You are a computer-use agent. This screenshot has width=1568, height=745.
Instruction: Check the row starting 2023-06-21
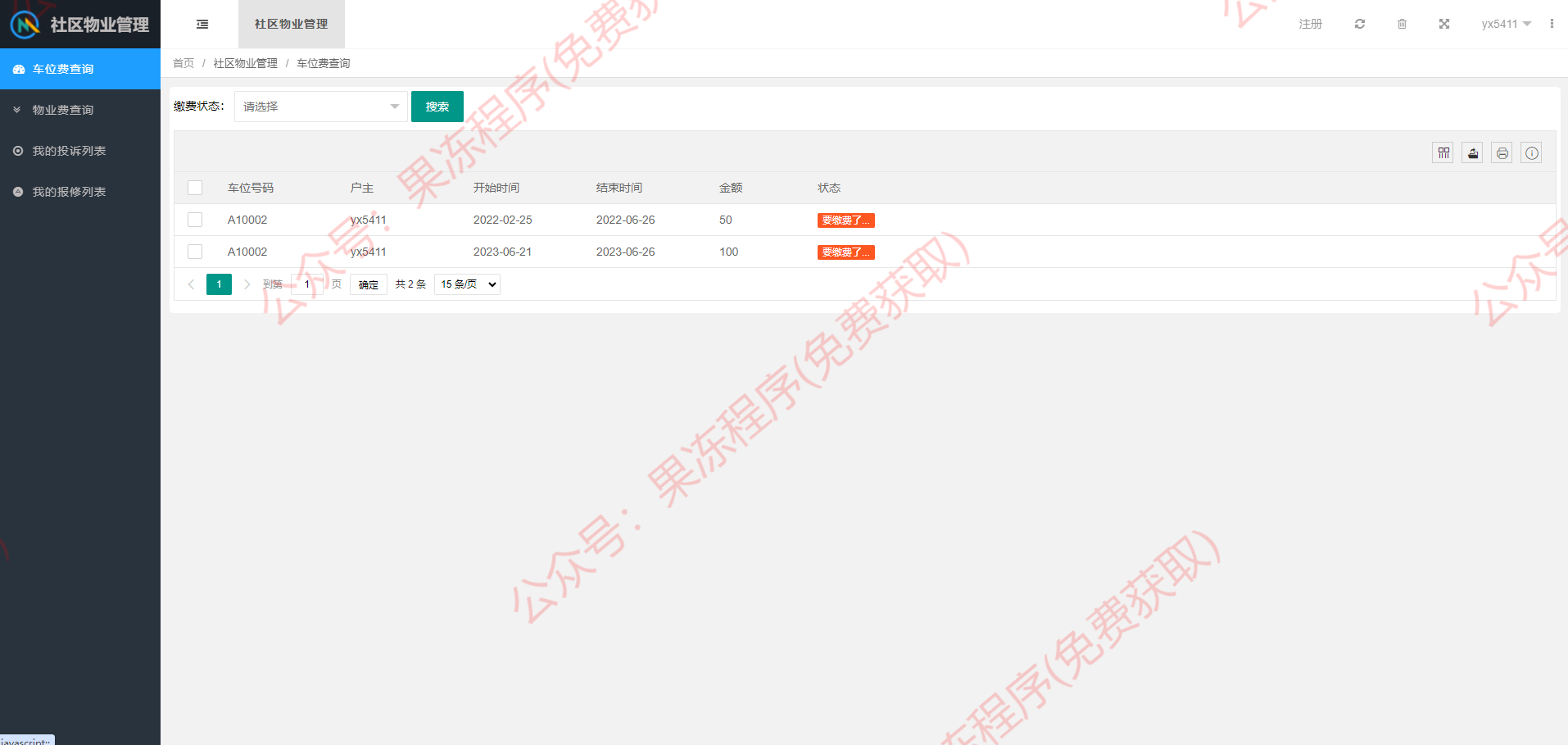[x=195, y=252]
